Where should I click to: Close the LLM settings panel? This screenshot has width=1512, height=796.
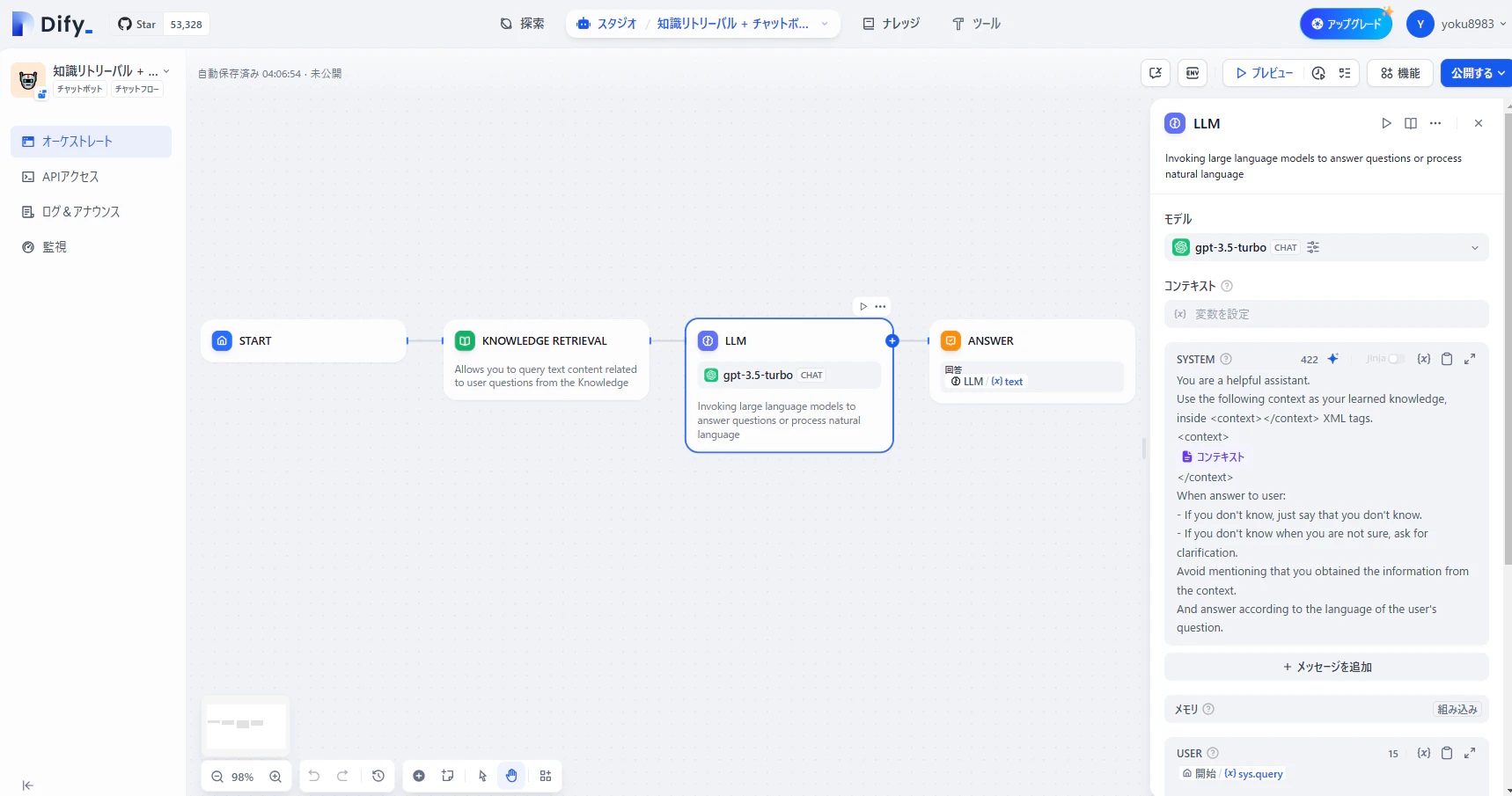coord(1479,123)
